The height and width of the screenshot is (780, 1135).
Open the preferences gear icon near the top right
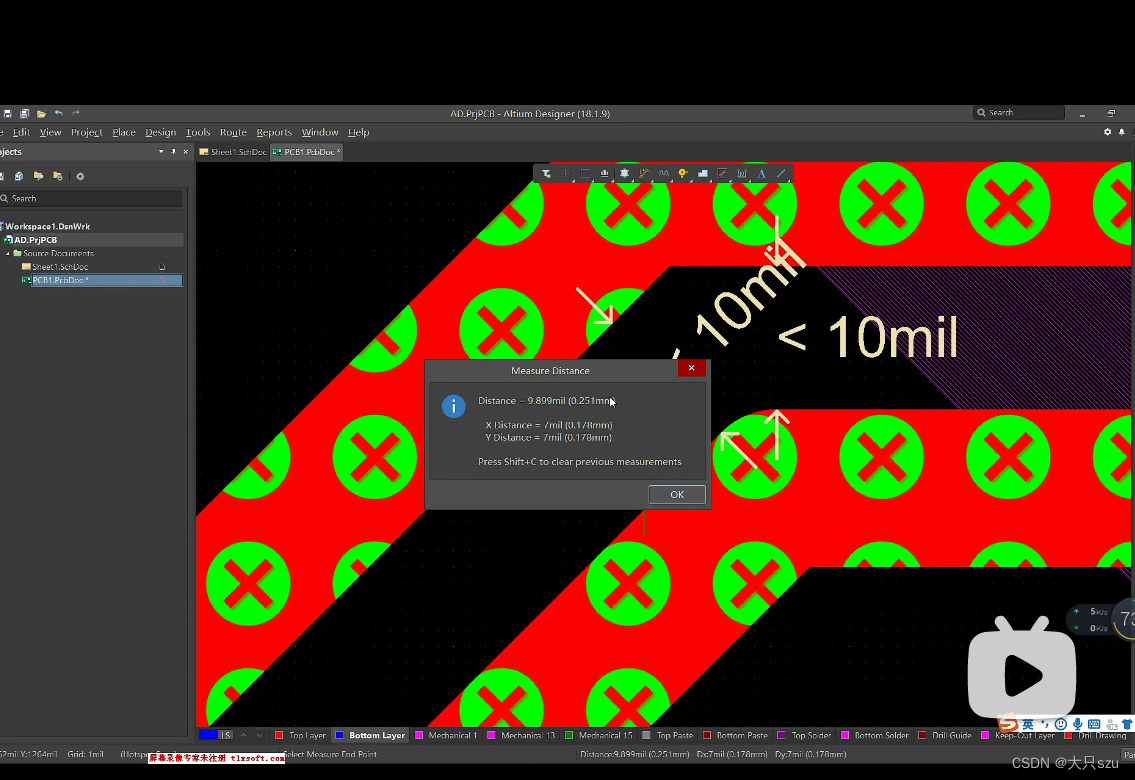1107,132
